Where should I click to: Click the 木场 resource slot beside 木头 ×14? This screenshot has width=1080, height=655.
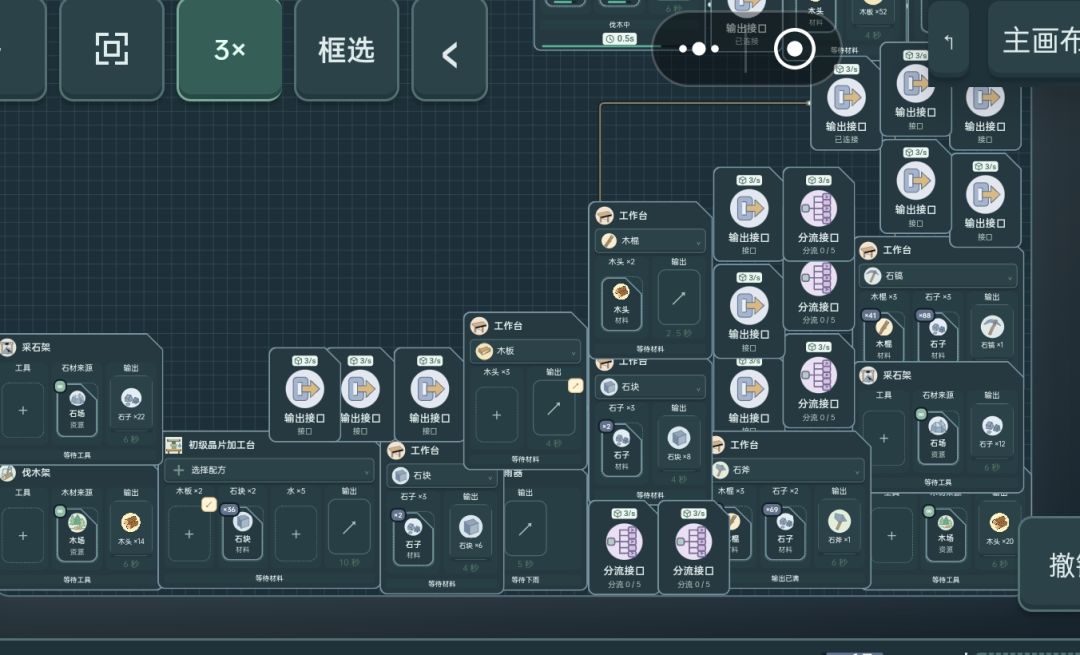pyautogui.click(x=77, y=535)
